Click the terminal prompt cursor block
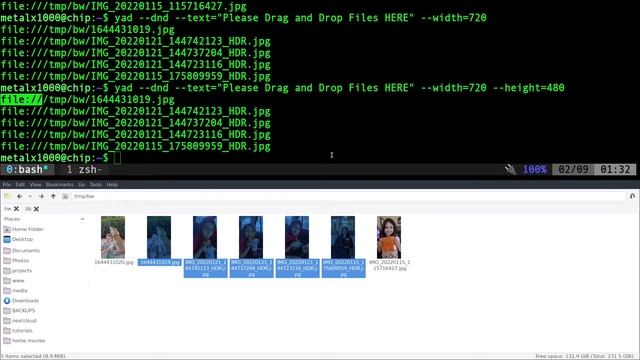640x360 pixels. point(117,158)
